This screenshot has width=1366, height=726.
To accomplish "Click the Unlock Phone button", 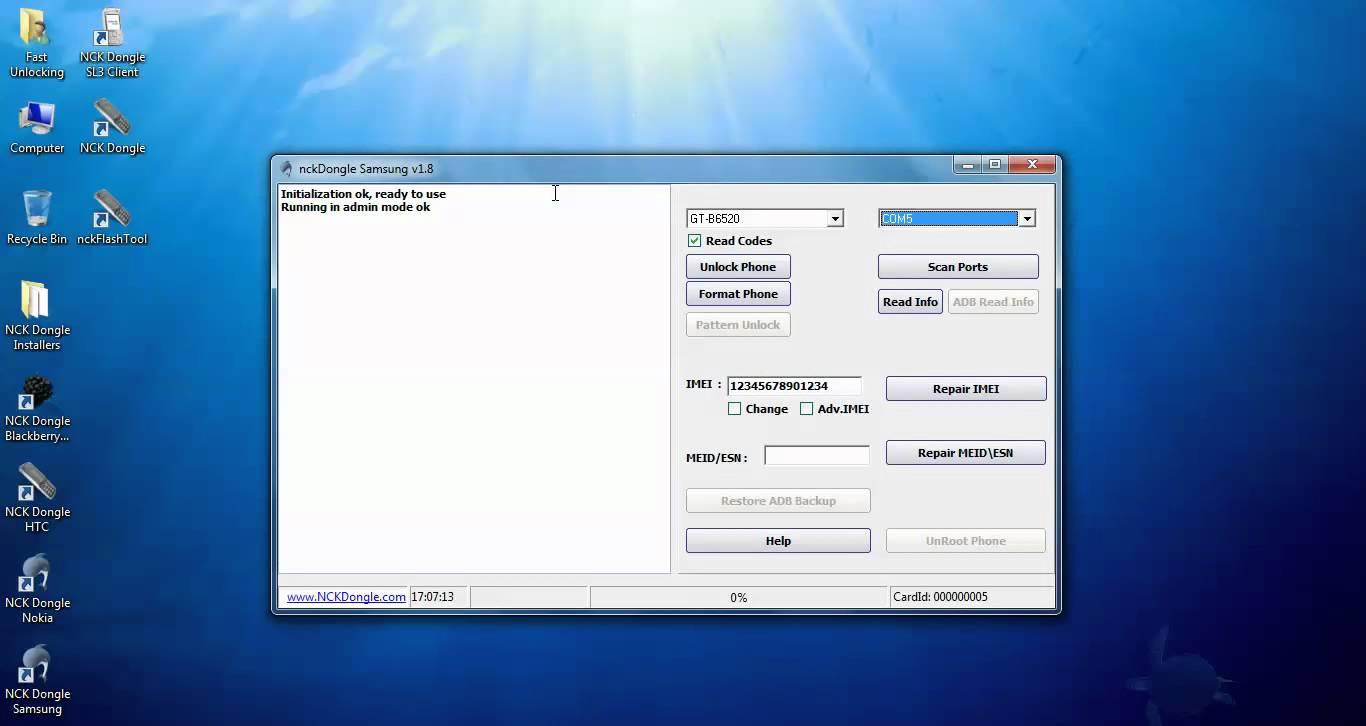I will pos(738,267).
